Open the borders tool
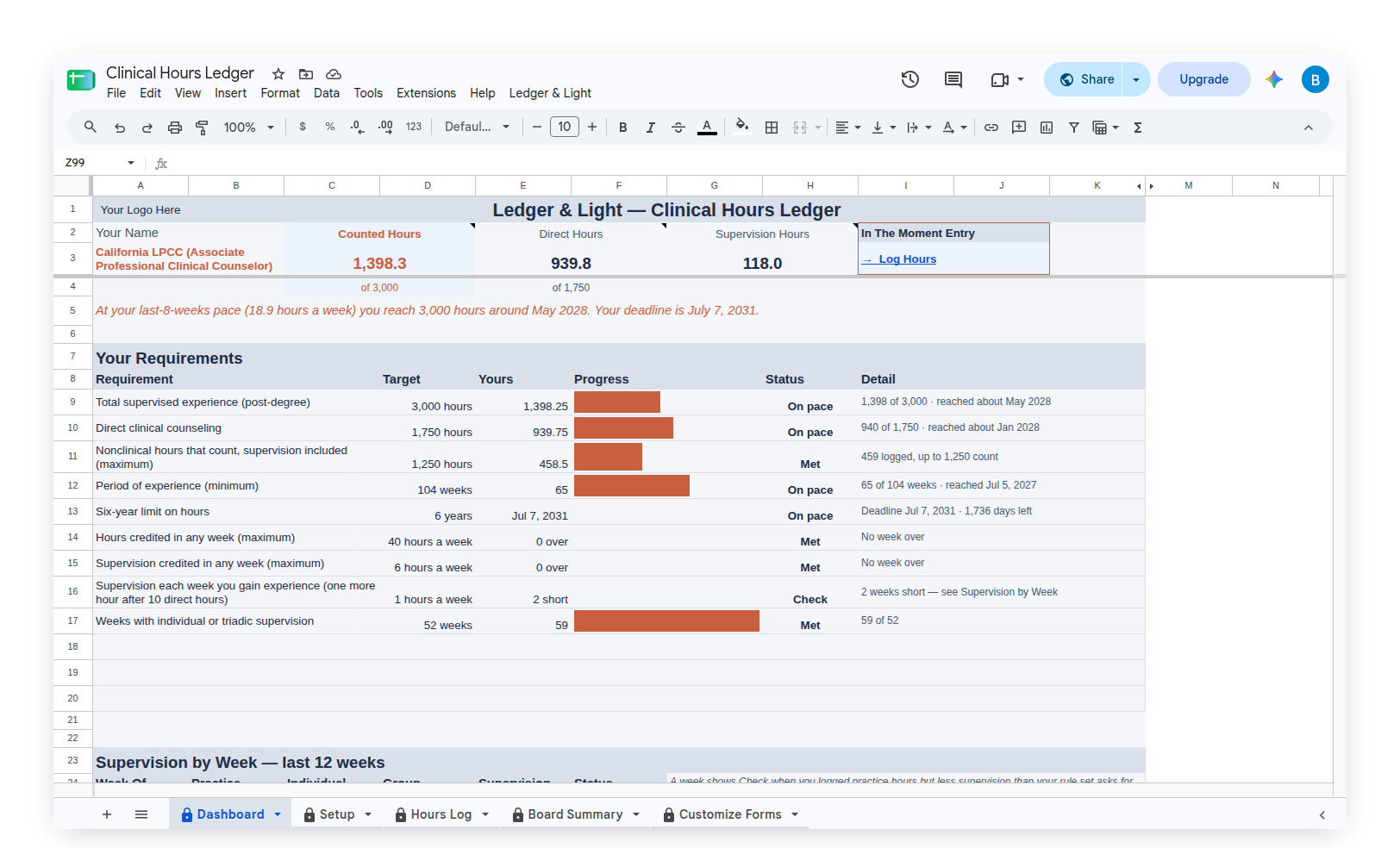Image resolution: width=1400 pixels, height=848 pixels. click(x=772, y=128)
